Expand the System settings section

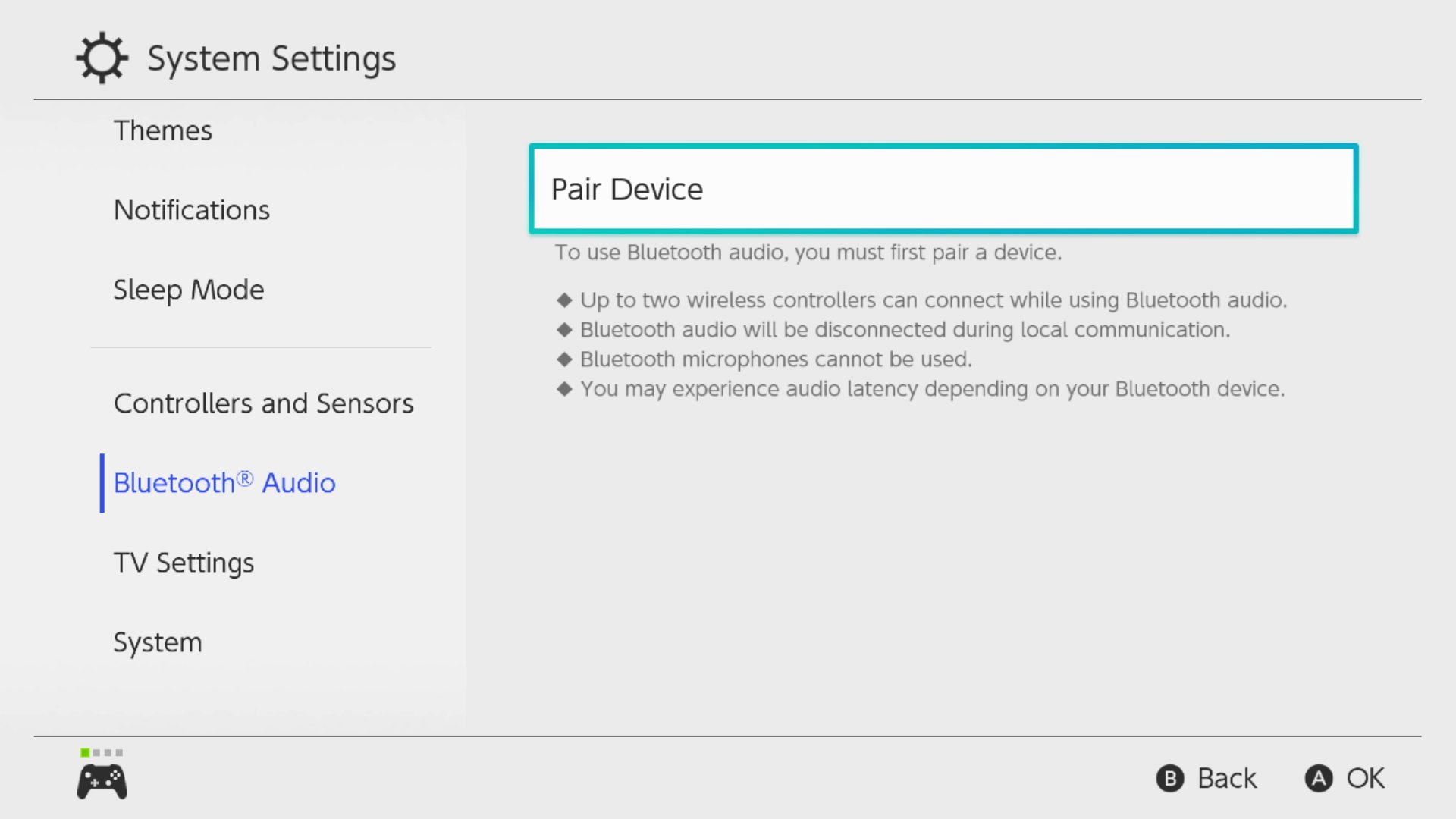[156, 641]
